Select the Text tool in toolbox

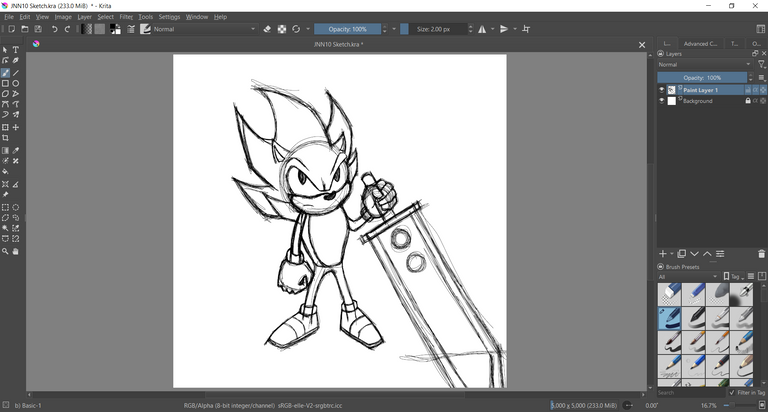[x=16, y=50]
